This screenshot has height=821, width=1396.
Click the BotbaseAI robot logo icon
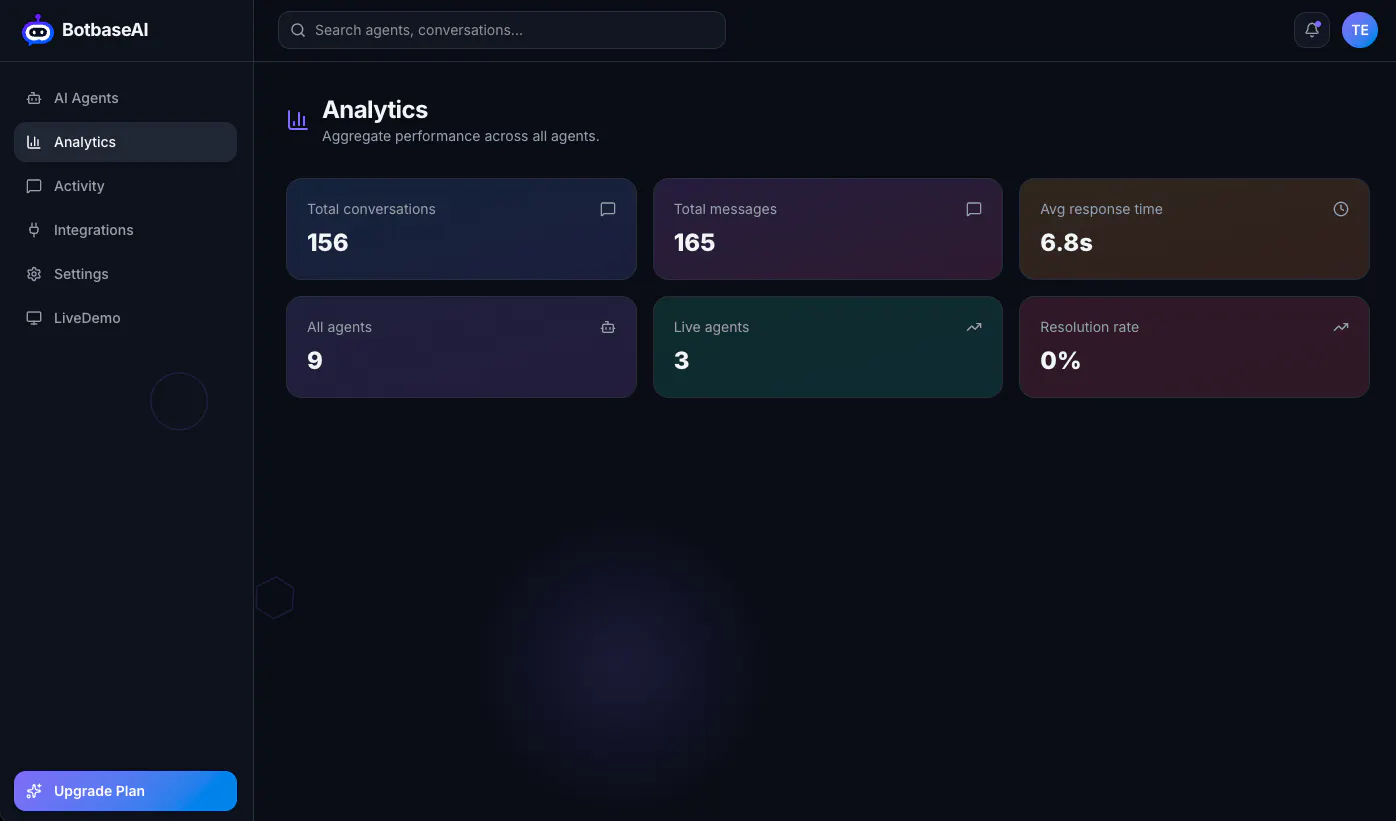tap(38, 30)
